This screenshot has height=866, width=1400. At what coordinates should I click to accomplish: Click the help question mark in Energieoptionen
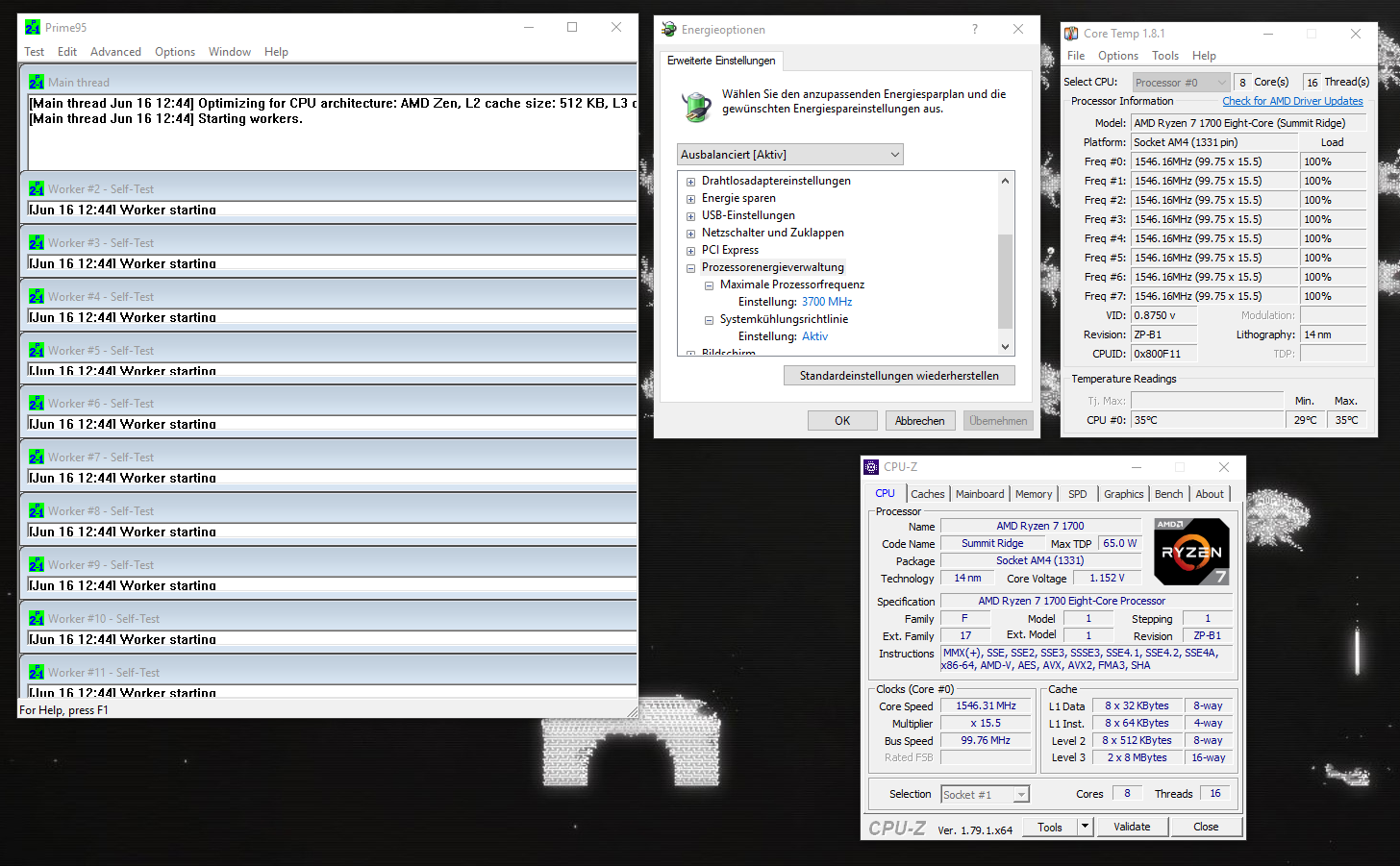[x=975, y=30]
